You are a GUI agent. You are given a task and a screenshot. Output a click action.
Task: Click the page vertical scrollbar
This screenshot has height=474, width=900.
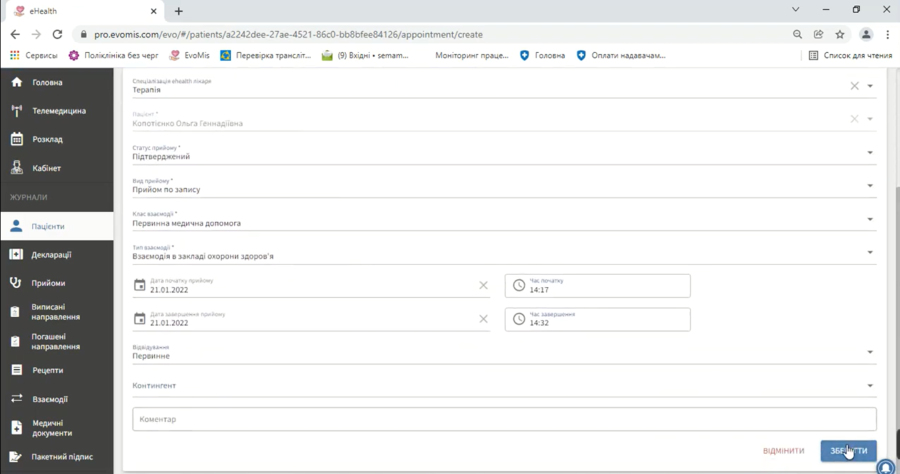[897, 309]
